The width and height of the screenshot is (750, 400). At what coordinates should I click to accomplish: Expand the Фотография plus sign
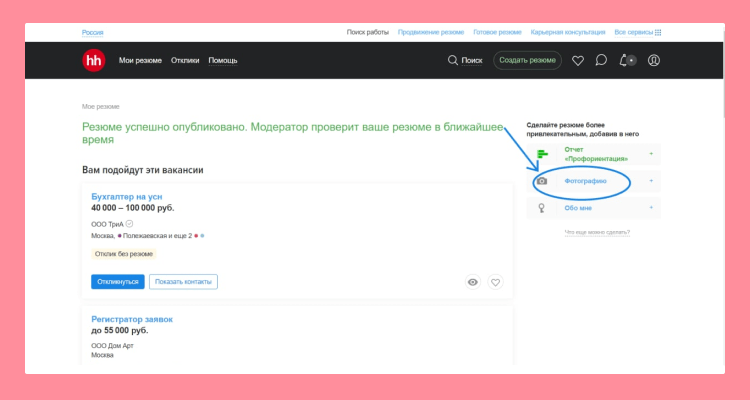click(651, 181)
